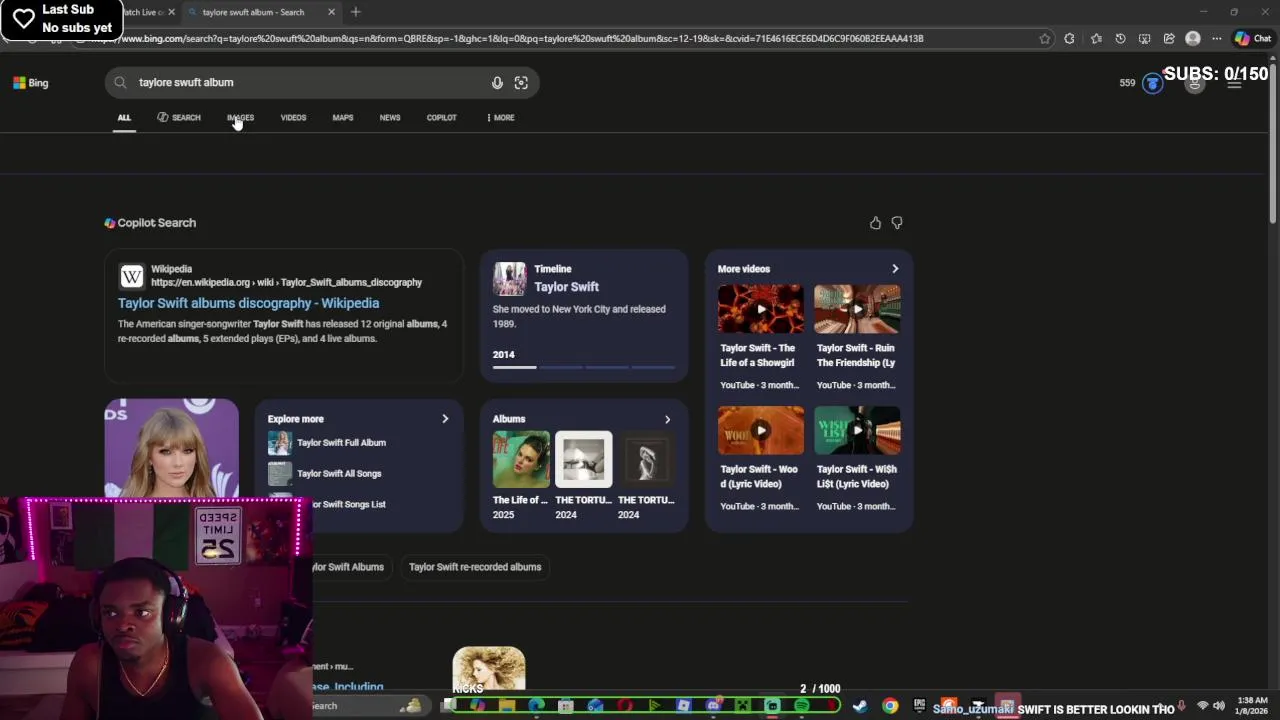Open Spotify from the taskbar

tap(801, 706)
